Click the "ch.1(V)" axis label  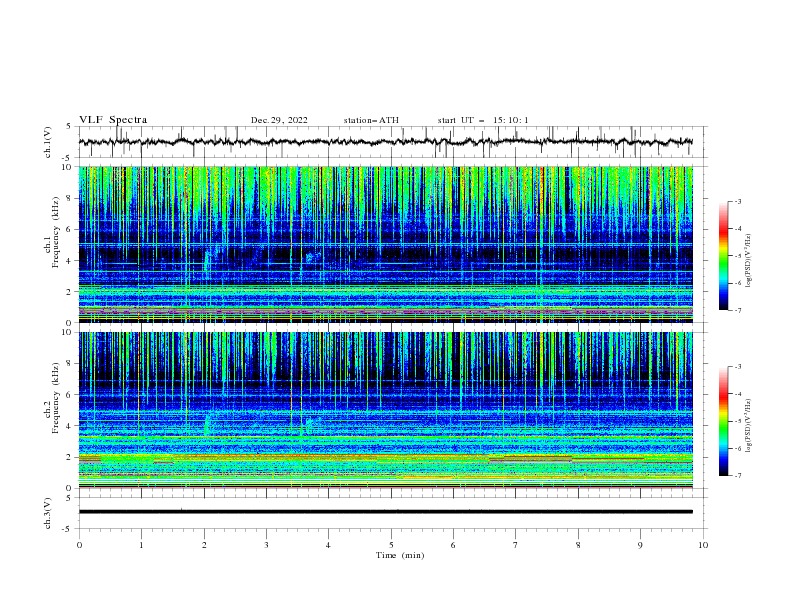[48, 142]
